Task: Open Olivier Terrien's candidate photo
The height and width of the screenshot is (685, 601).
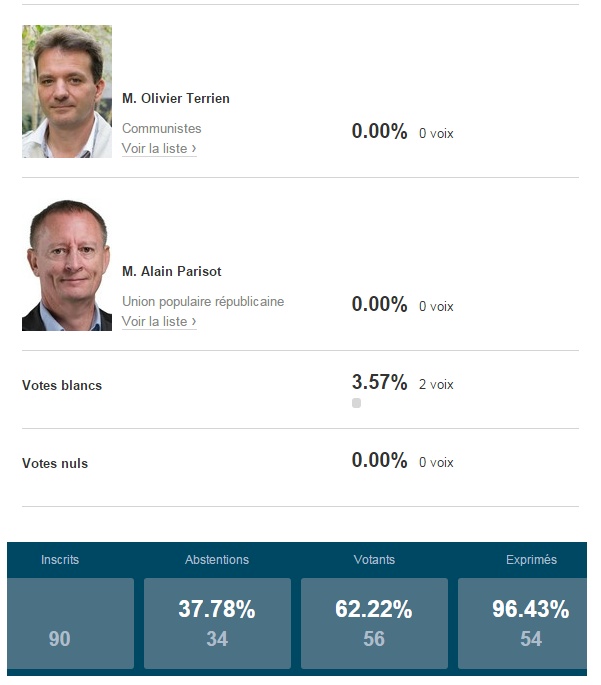Action: click(x=67, y=91)
